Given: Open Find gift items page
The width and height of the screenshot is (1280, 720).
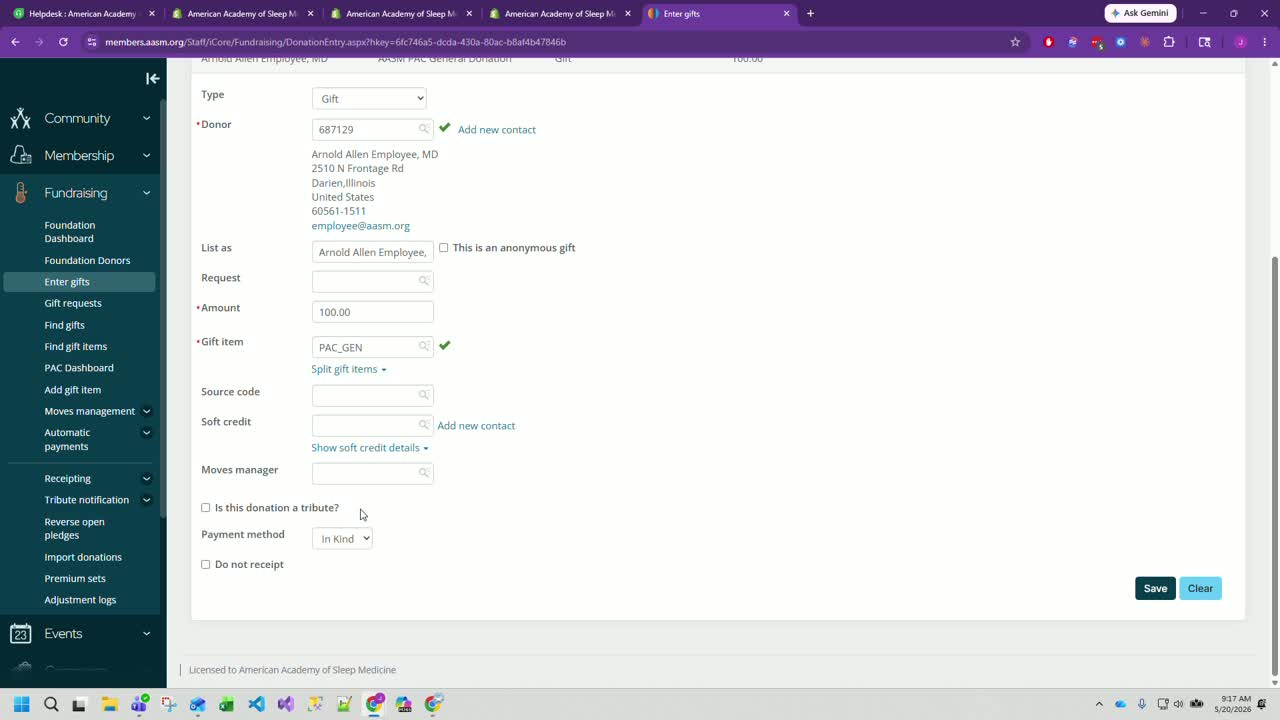Looking at the screenshot, I should click(x=76, y=346).
